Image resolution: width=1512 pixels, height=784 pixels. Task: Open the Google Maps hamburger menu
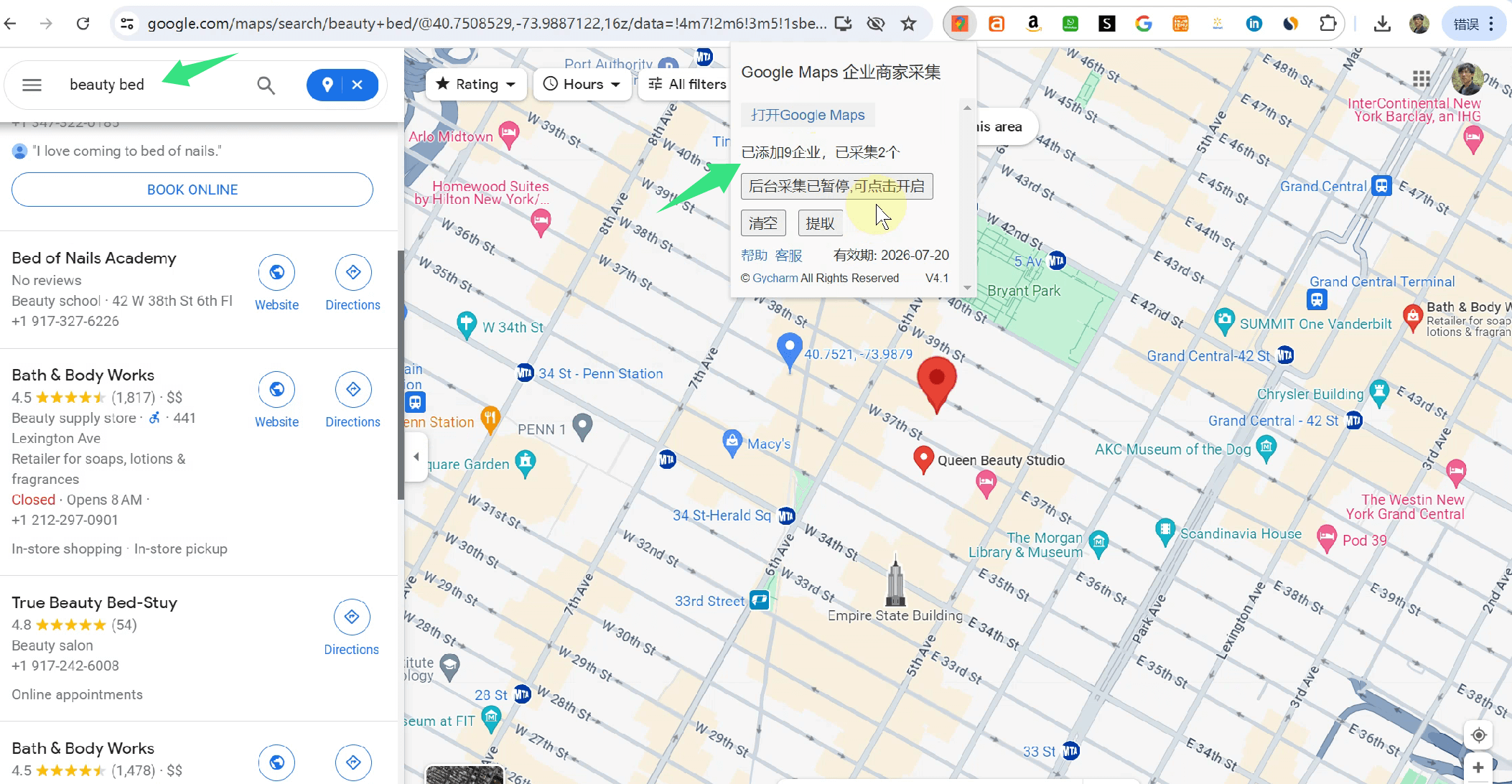32,85
